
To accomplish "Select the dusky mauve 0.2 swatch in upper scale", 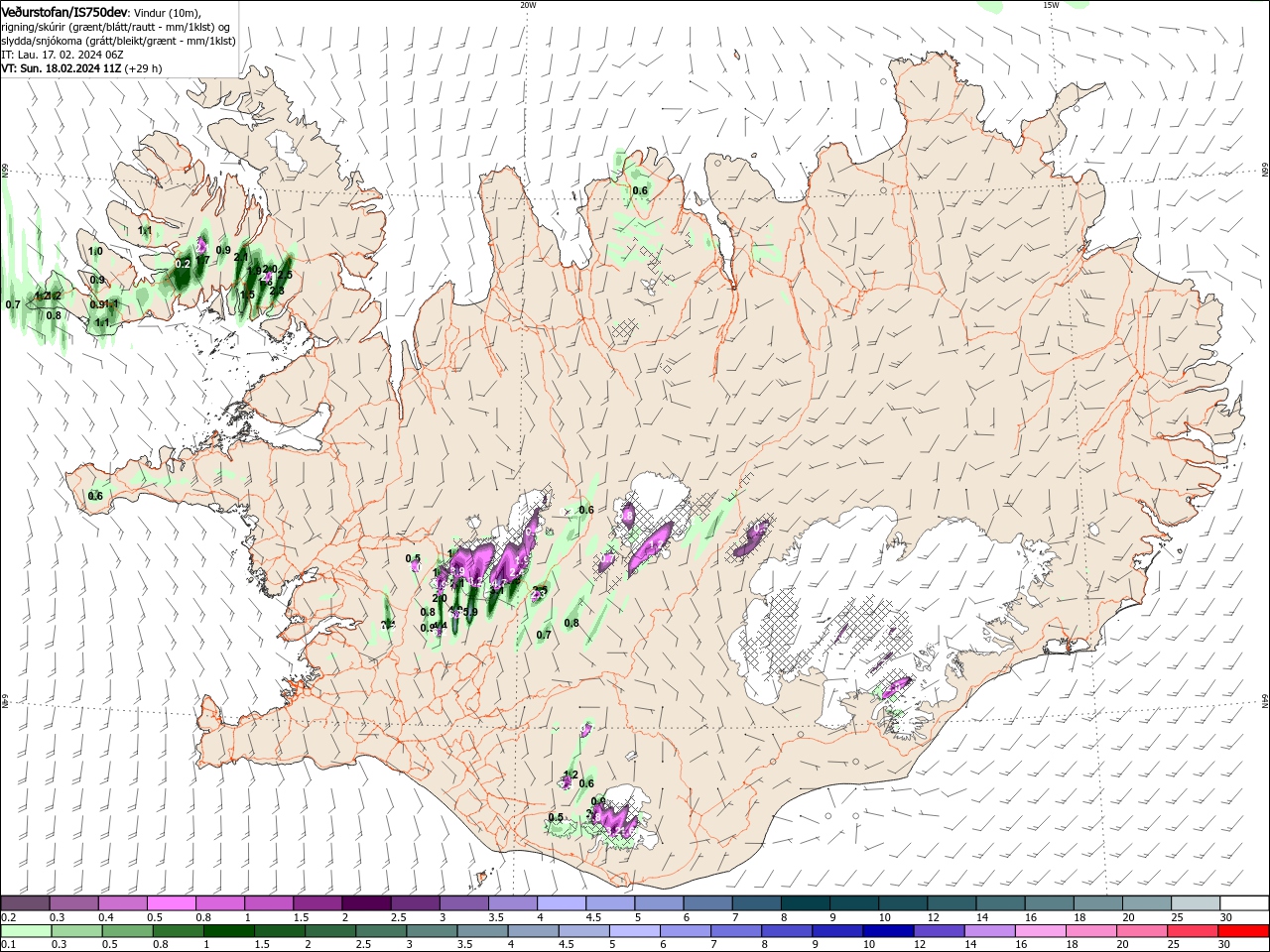I will (x=25, y=903).
